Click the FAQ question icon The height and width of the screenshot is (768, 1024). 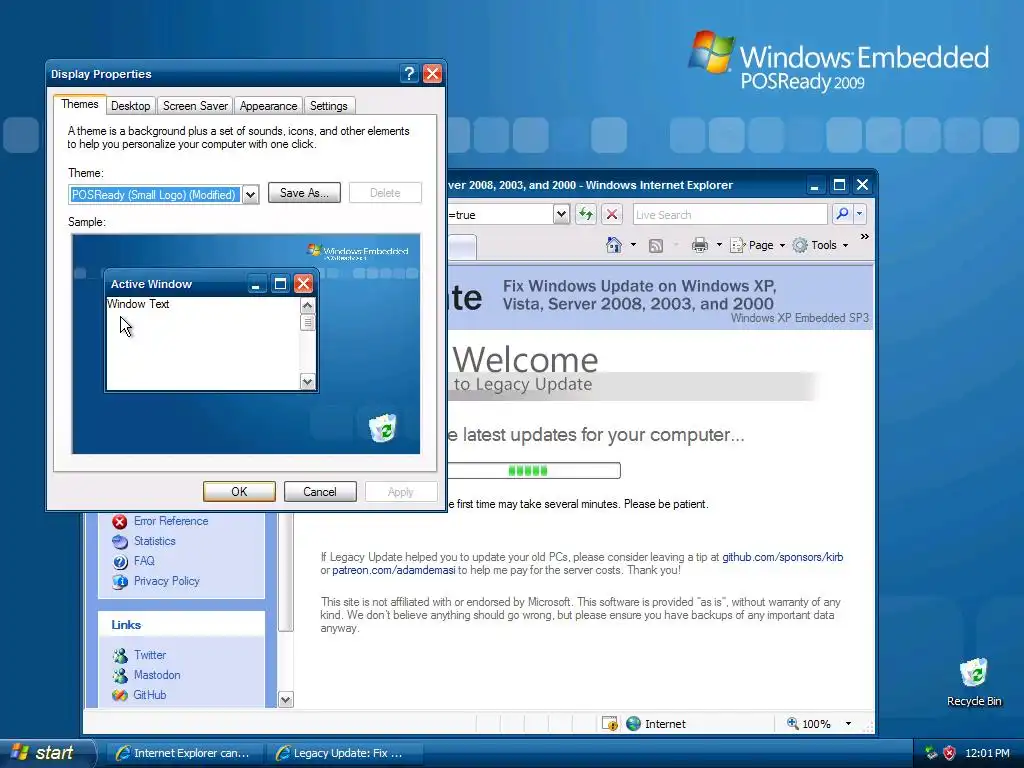coord(120,562)
